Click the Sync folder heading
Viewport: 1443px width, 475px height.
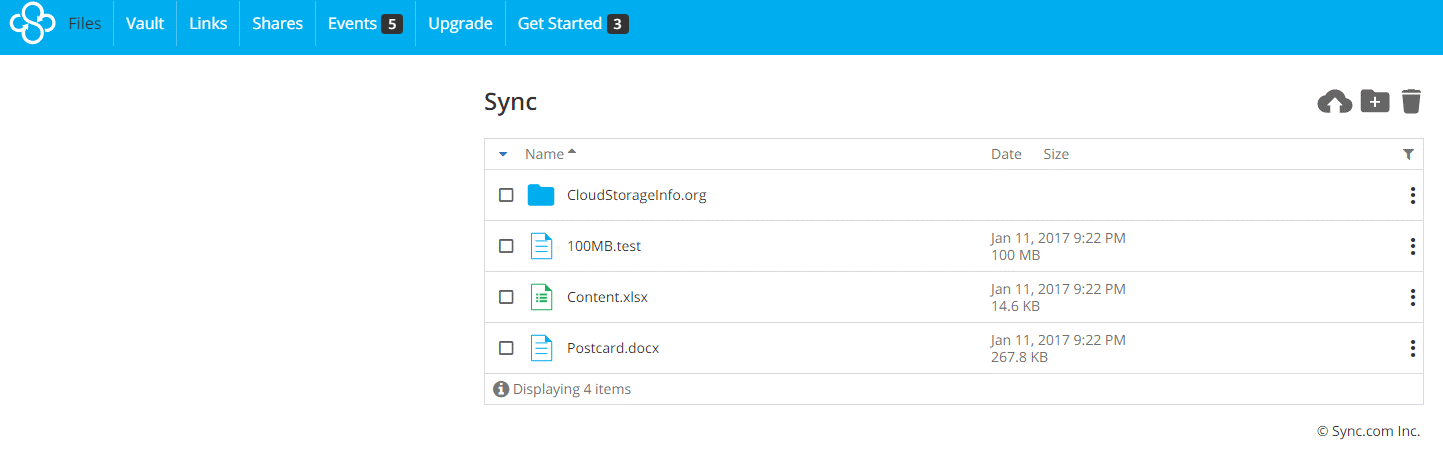pos(511,102)
